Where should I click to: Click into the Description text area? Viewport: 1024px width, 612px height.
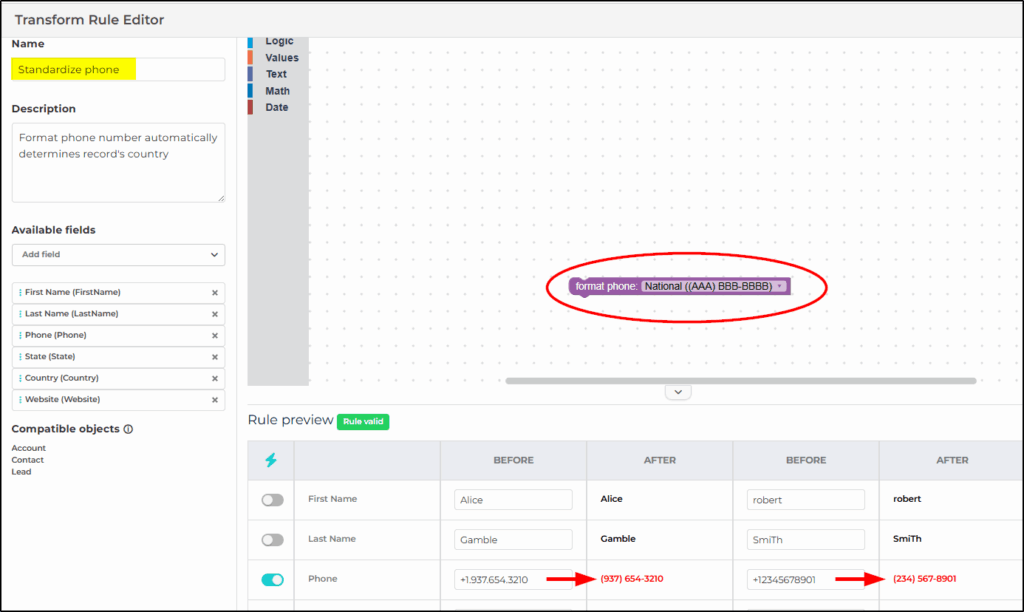[x=118, y=163]
